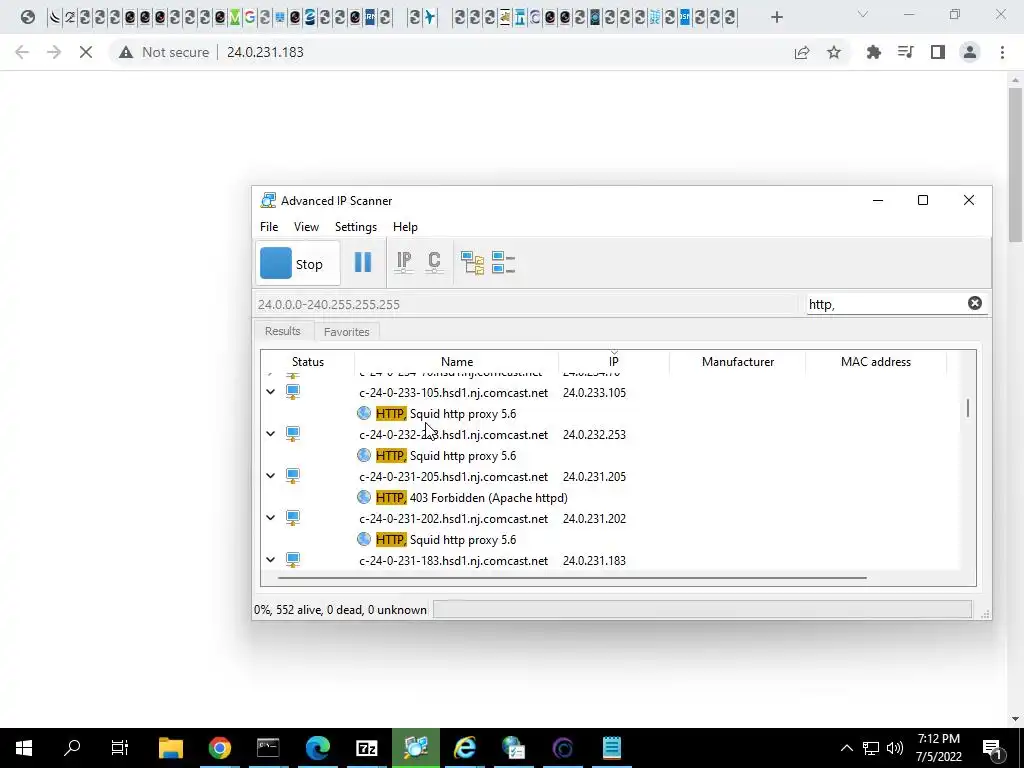Collapse the 24.0.233.105 host row
Viewport: 1024px width, 768px height.
270,392
